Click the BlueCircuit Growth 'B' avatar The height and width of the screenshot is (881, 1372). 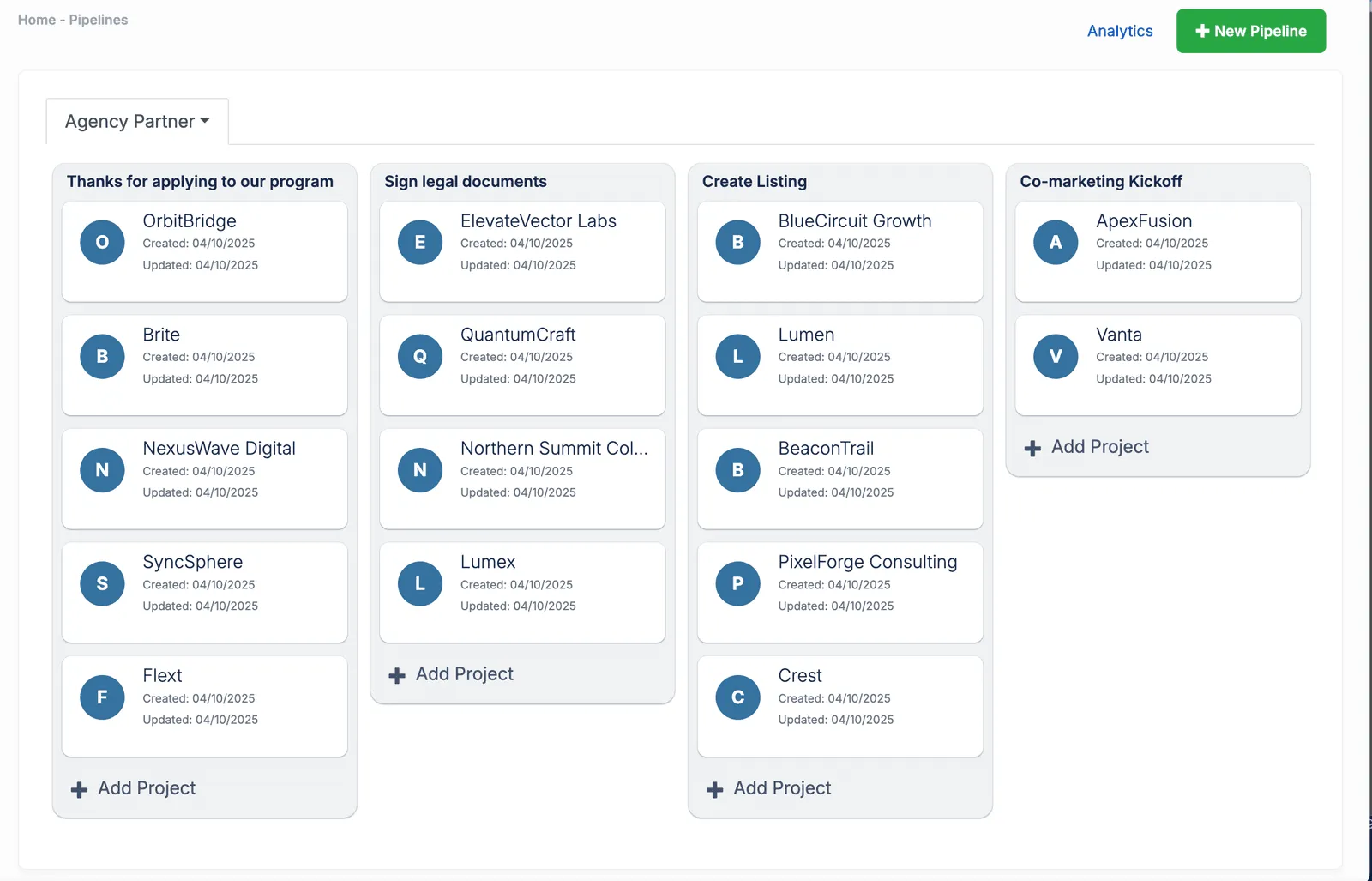tap(738, 242)
